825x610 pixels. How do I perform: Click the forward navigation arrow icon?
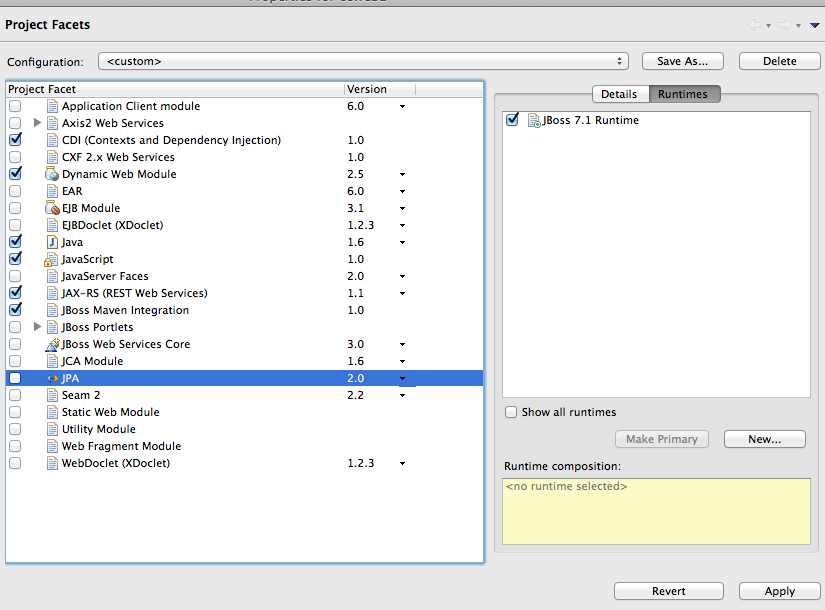coord(784,25)
